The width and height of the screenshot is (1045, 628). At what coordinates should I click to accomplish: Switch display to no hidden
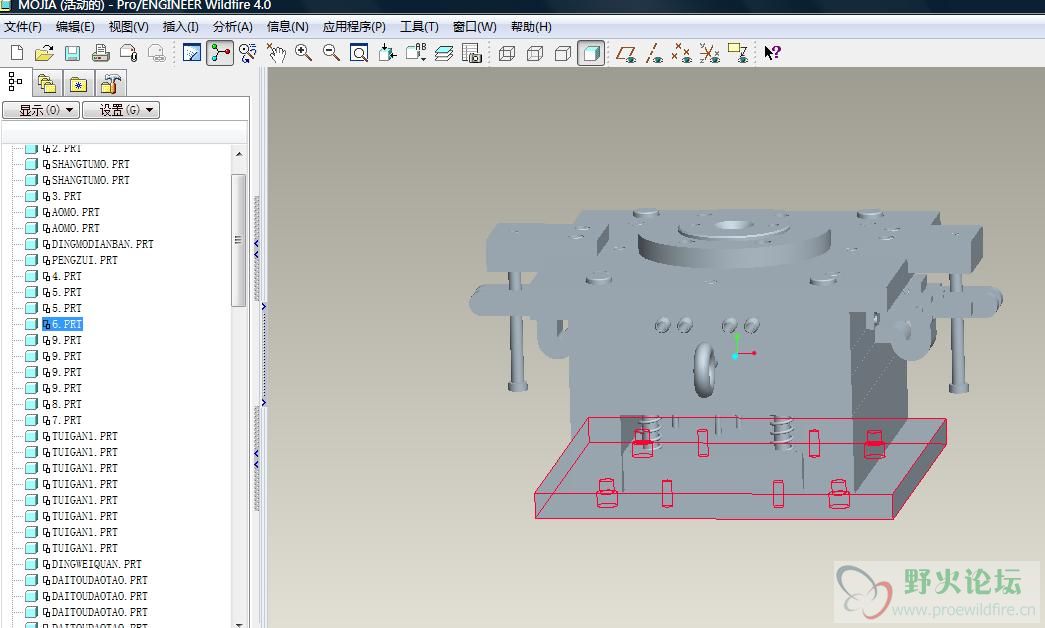563,53
